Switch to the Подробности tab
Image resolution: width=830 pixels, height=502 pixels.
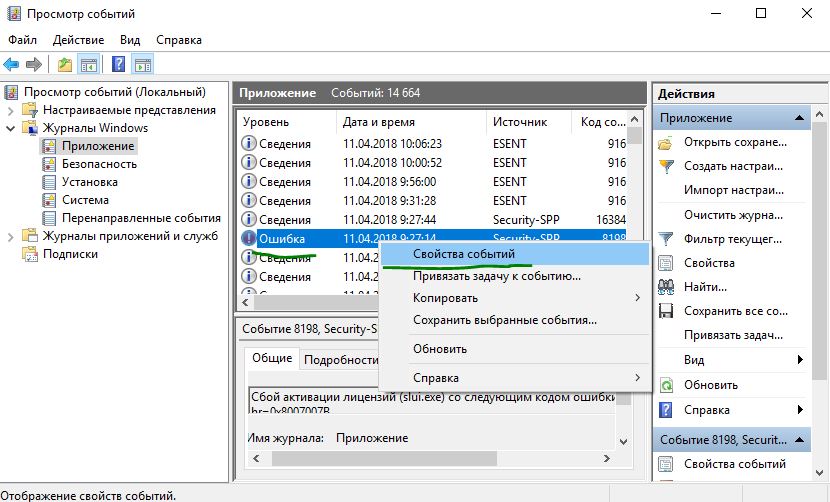tap(340, 360)
